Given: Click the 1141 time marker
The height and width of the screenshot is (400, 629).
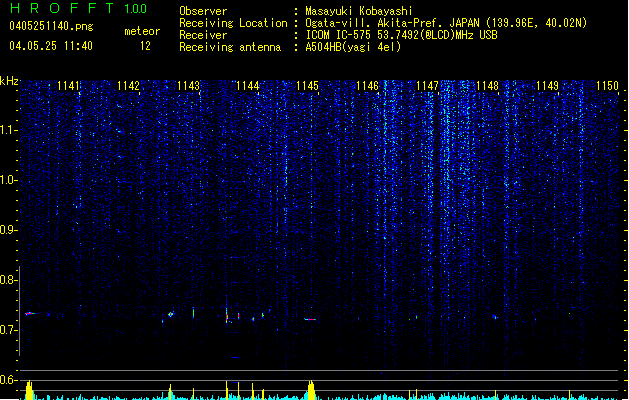Looking at the screenshot, I should (69, 85).
